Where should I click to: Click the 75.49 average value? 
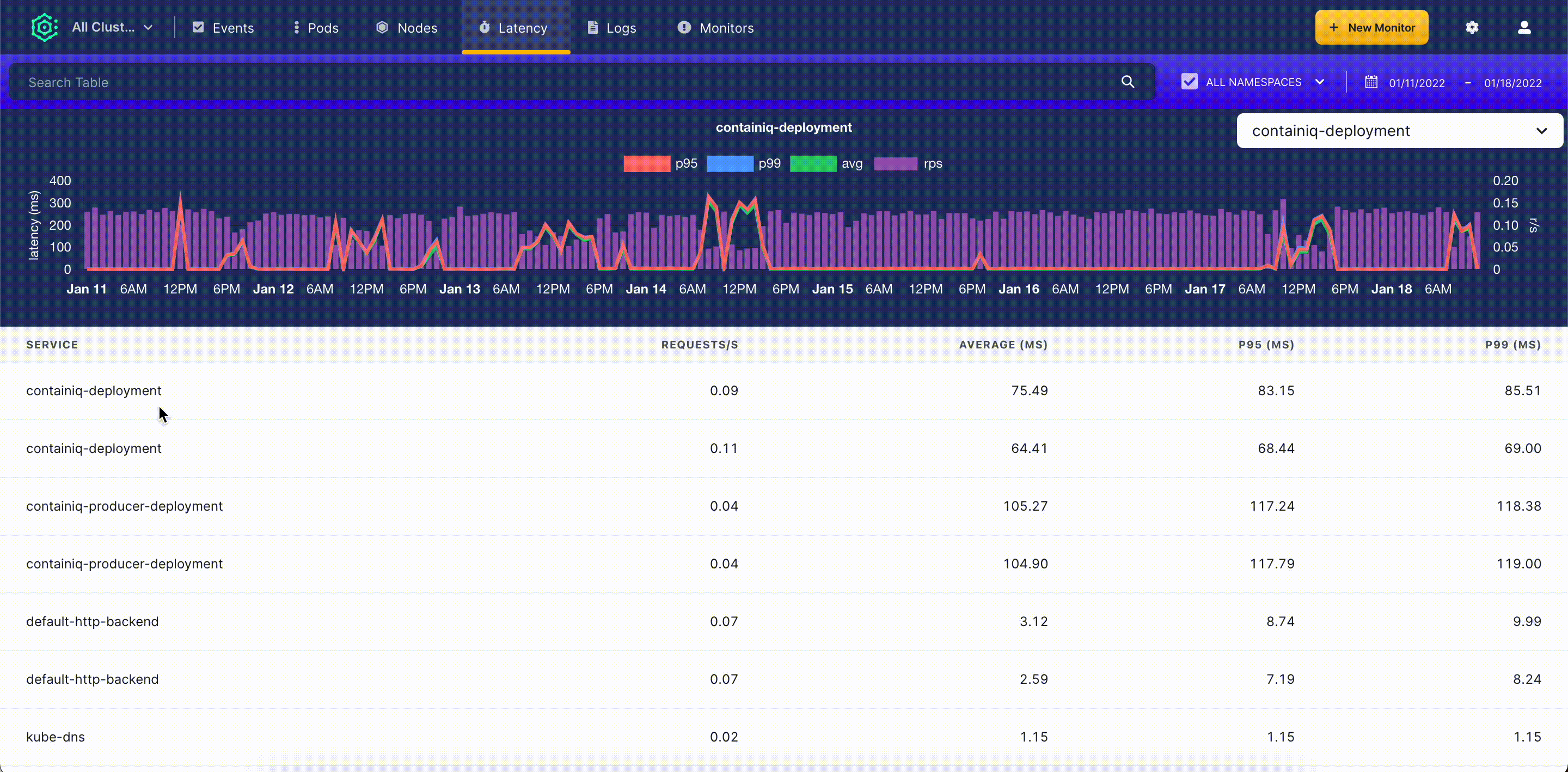[x=1030, y=391]
